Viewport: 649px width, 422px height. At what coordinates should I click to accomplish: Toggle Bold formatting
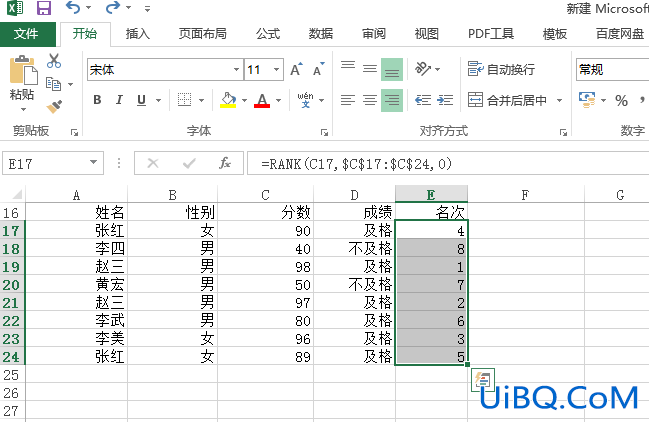(x=97, y=100)
